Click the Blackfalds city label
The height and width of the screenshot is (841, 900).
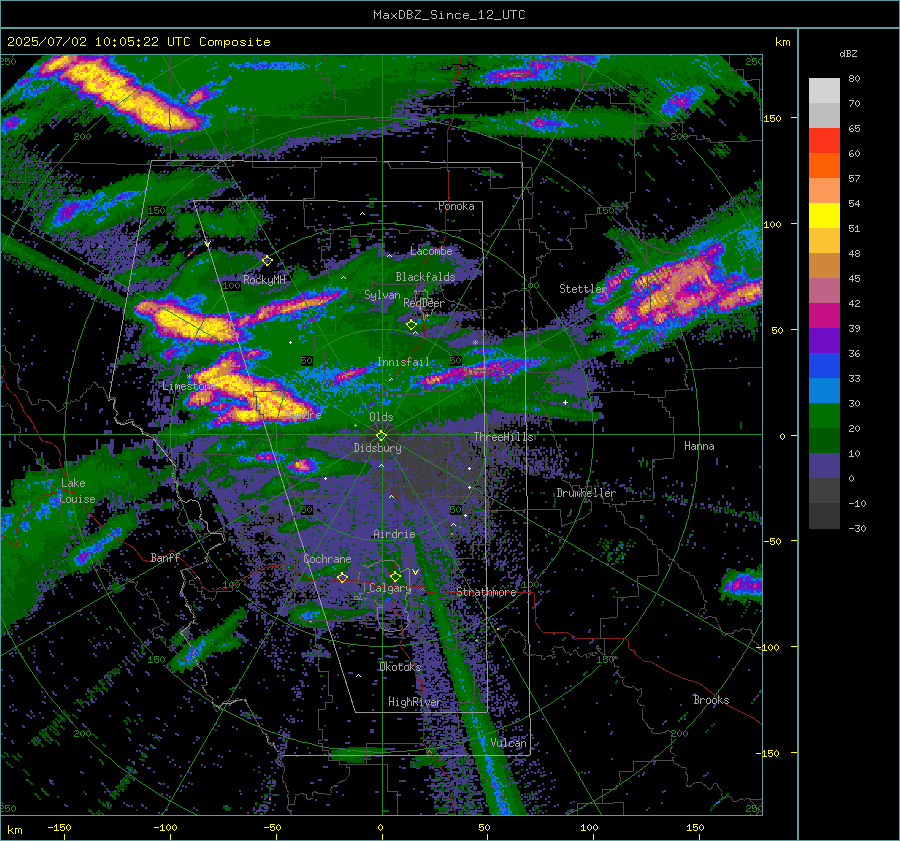[x=425, y=277]
